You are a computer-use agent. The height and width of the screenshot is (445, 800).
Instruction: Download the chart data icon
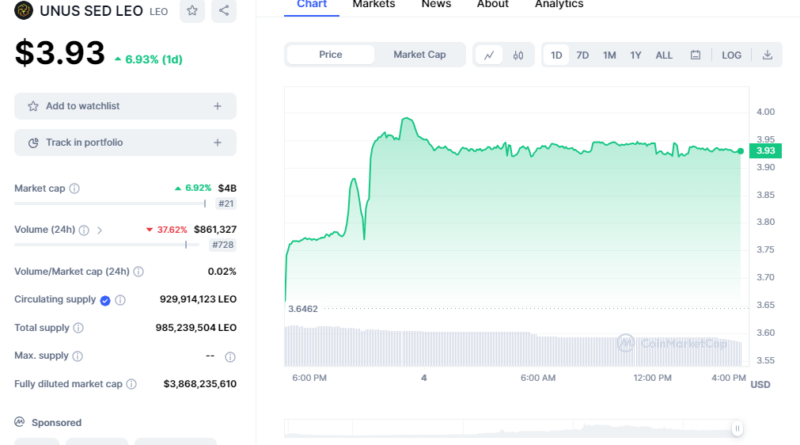click(767, 55)
